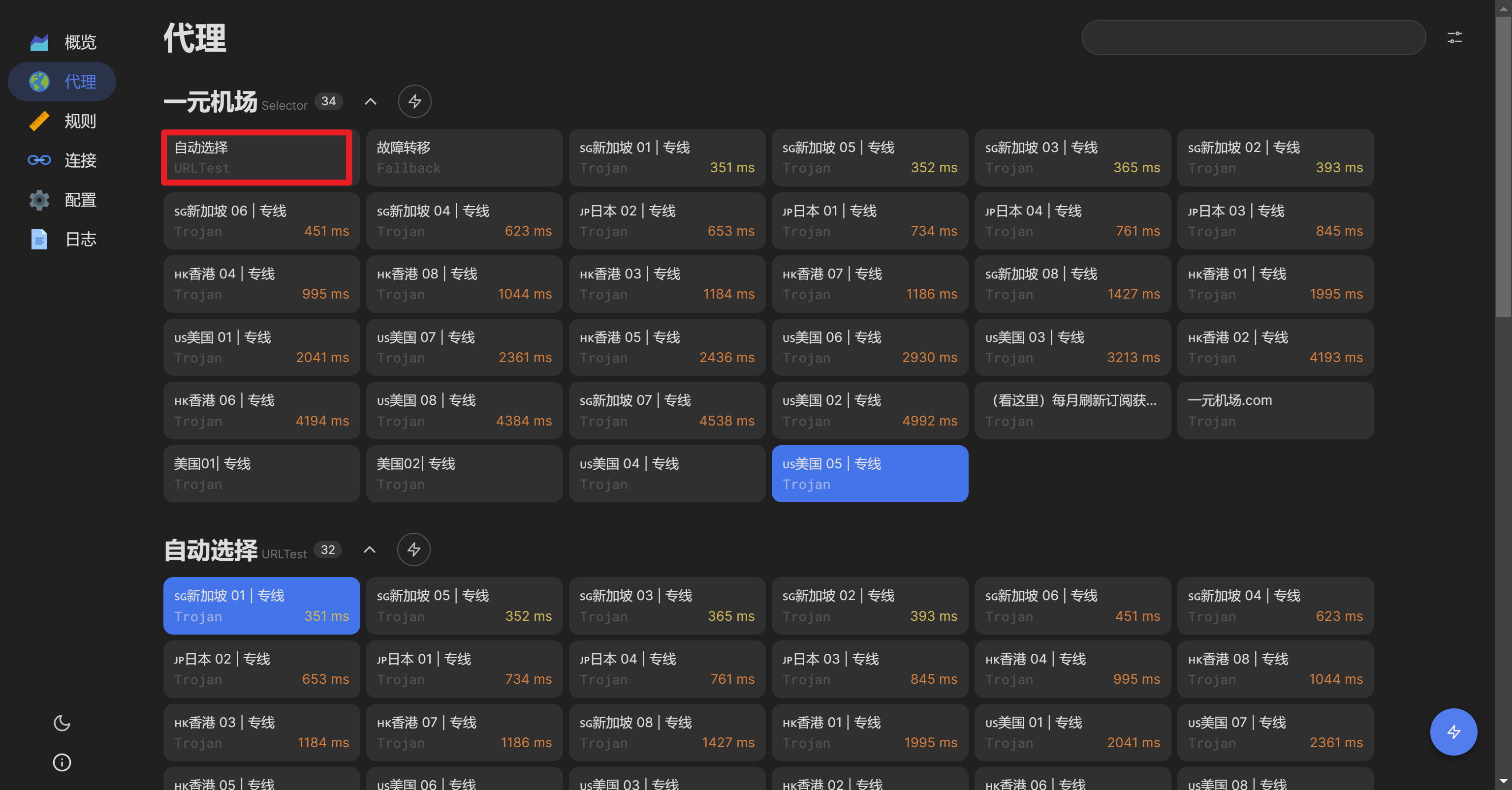Toggle dark mode with moon icon
This screenshot has width=1512, height=790.
click(62, 723)
